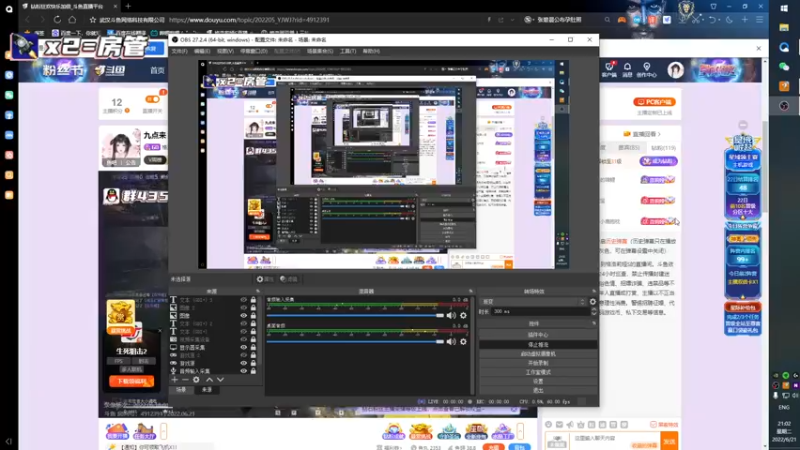Viewport: 800px width, 450px height.
Task: Open 客服 icon in Douyu header
Action: tap(609, 69)
